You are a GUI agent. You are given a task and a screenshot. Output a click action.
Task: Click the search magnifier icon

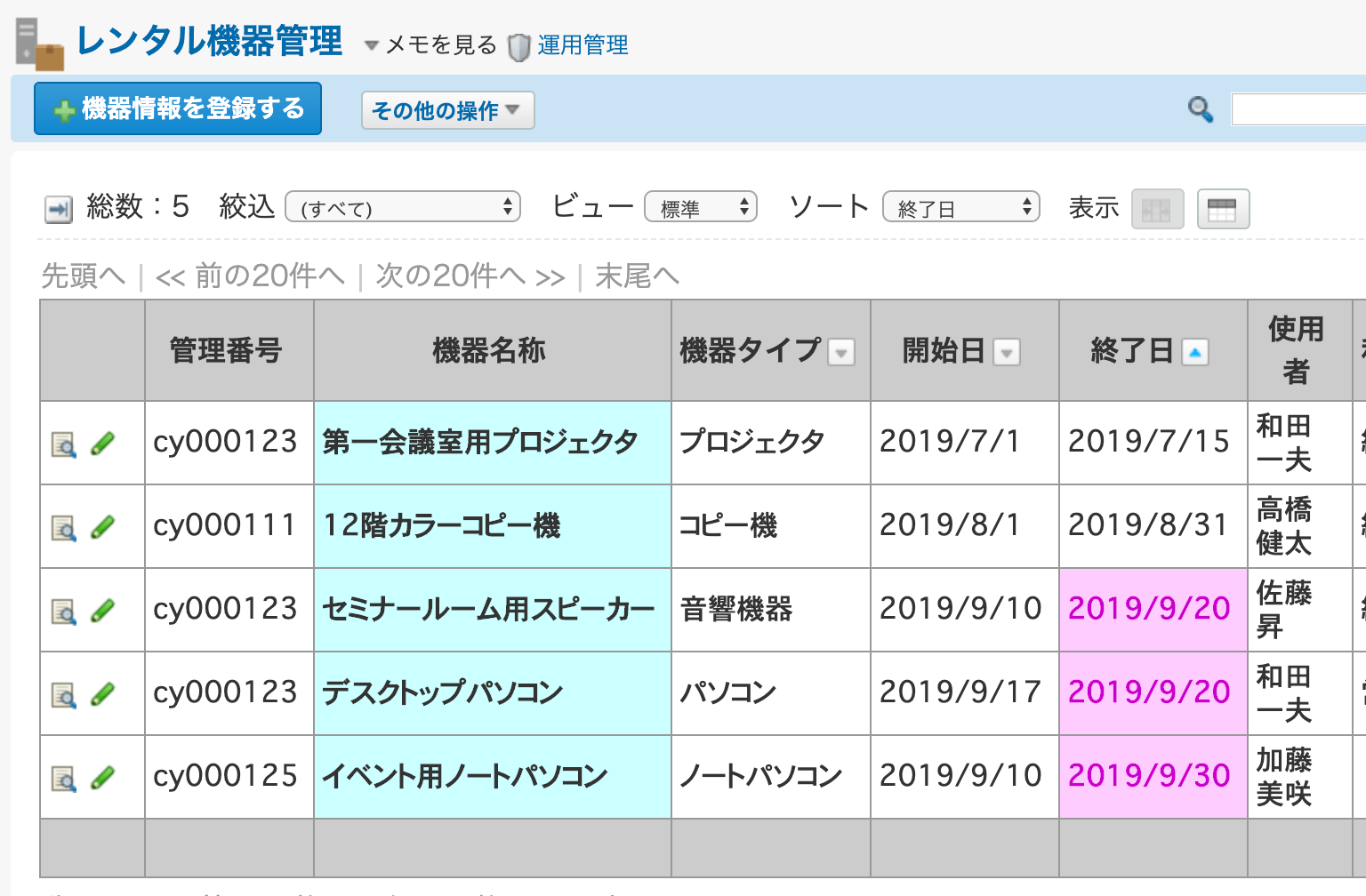click(1201, 108)
